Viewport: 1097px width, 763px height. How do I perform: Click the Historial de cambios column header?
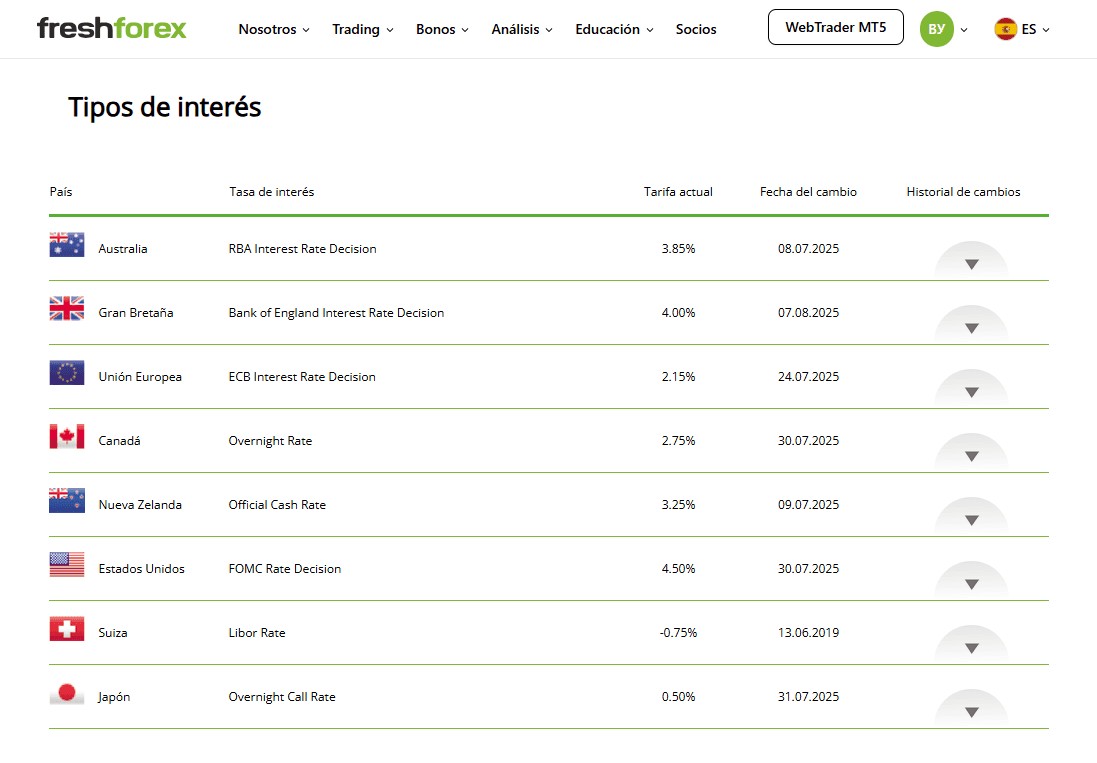[963, 192]
